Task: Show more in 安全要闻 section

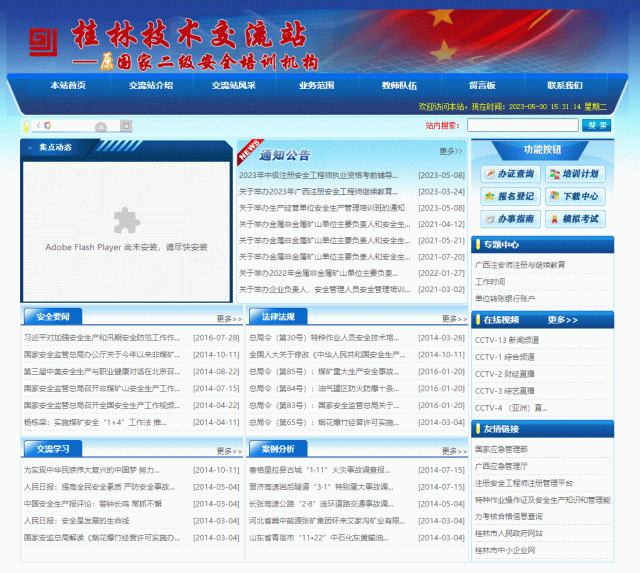Action: 229,319
